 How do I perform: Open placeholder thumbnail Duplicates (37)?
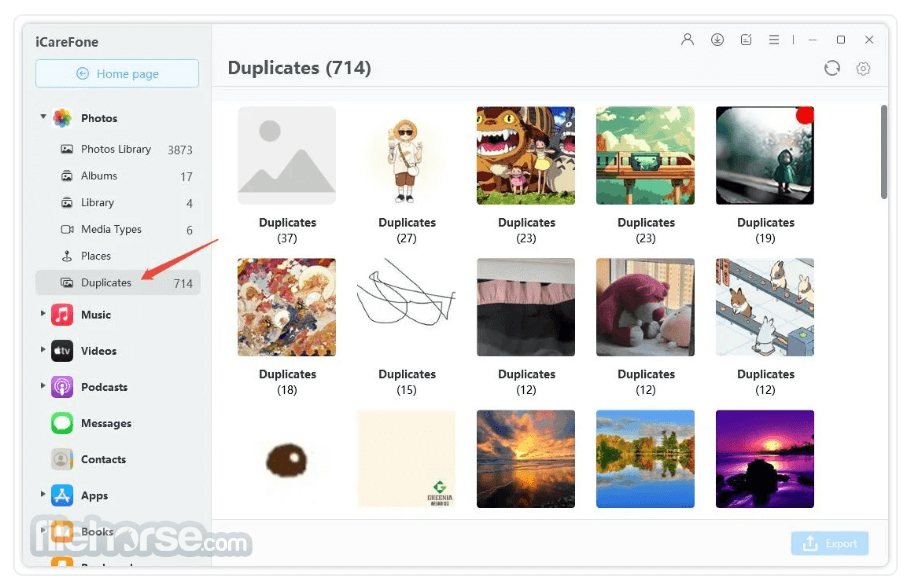pyautogui.click(x=287, y=155)
